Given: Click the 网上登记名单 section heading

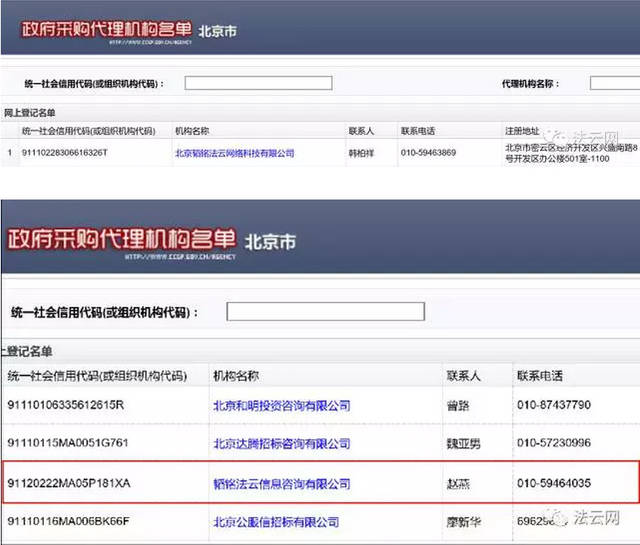Looking at the screenshot, I should coord(29,113).
